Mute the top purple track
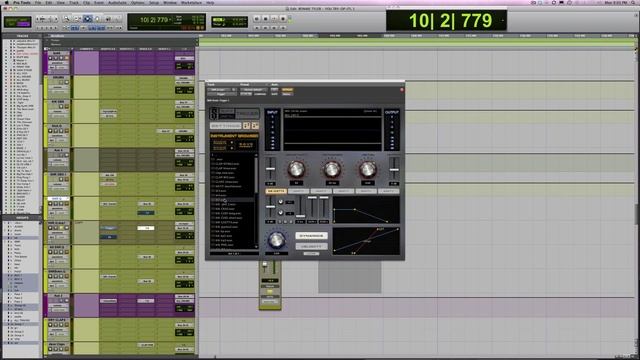Screen dimensions: 640x360 (67, 58)
